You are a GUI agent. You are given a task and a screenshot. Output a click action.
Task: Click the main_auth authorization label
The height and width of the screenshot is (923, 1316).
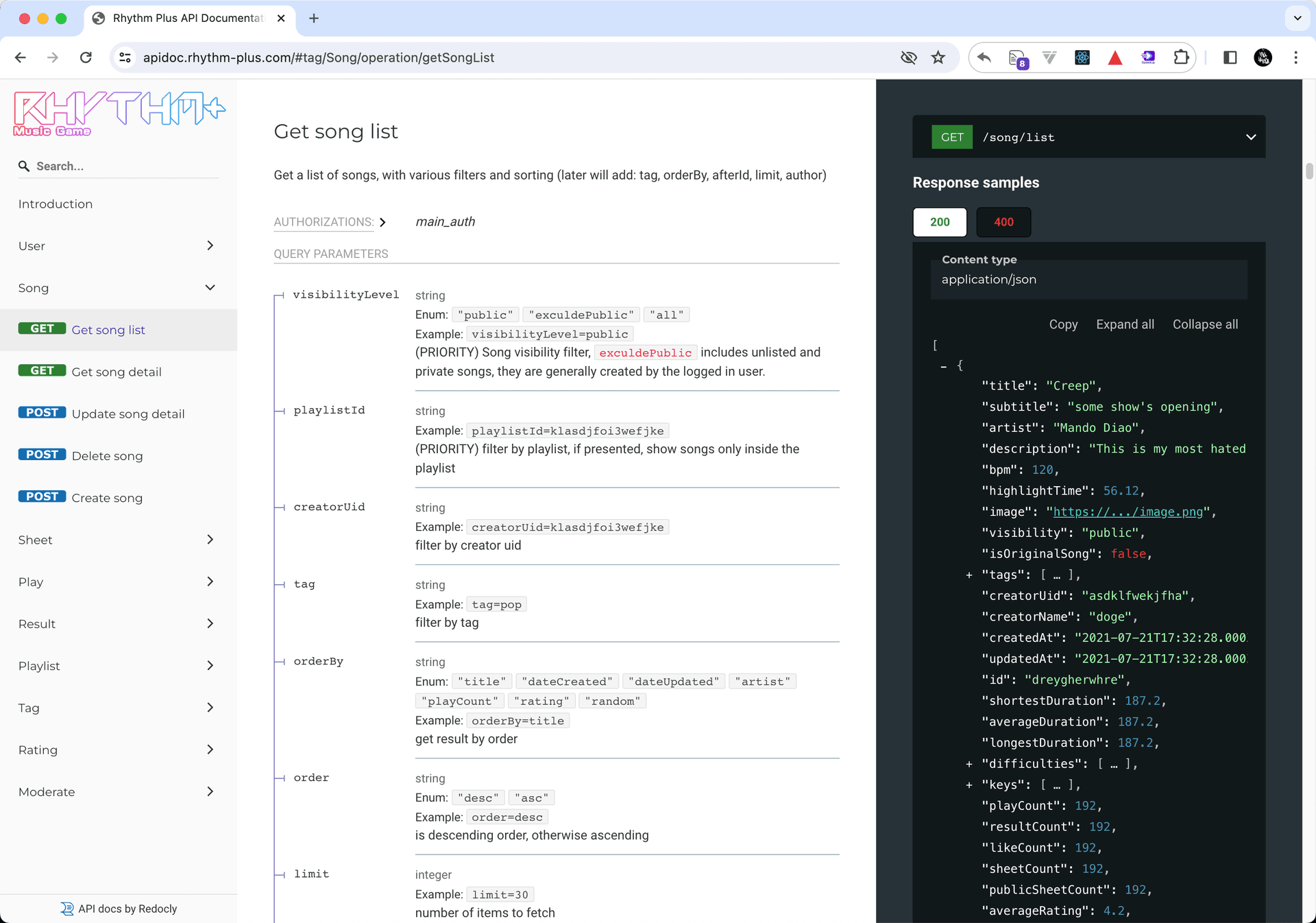(446, 222)
